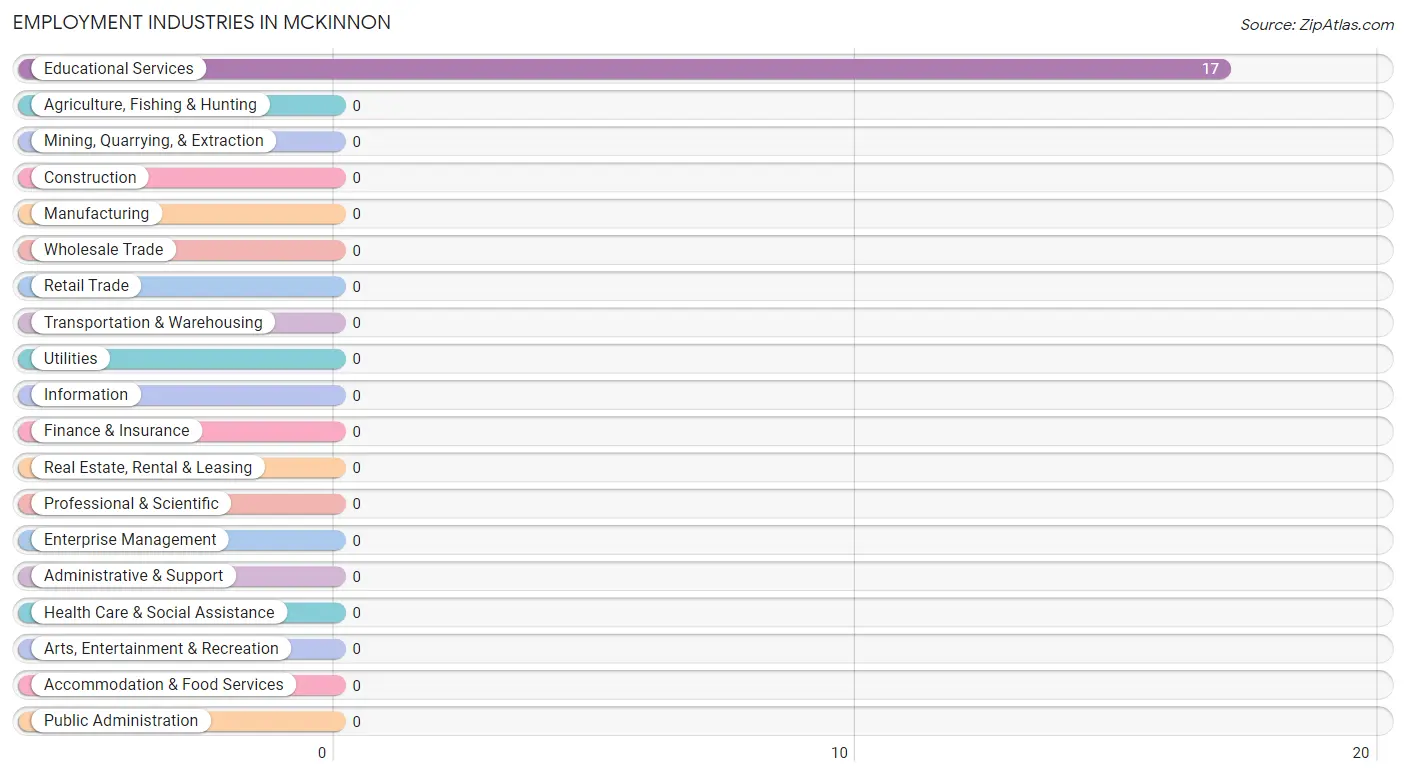
Task: Click the Finance & Insurance label
Action: click(116, 431)
